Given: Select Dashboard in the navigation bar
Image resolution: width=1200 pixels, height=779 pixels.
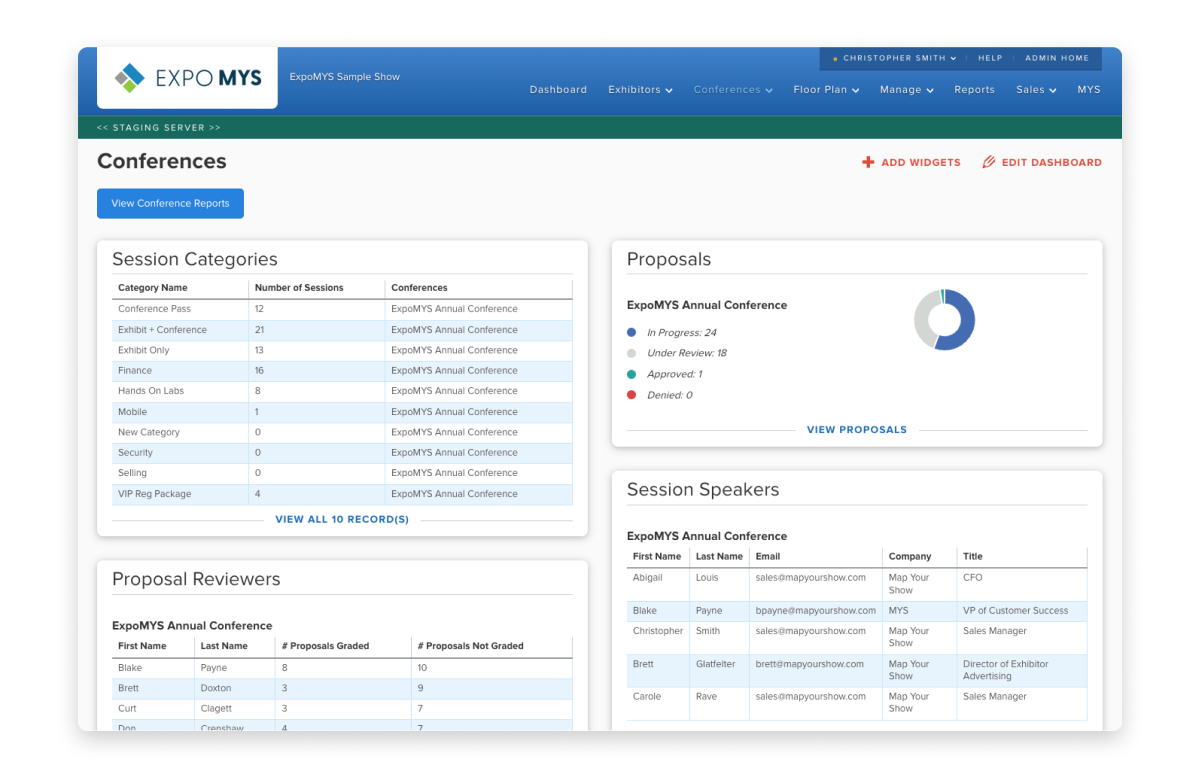Looking at the screenshot, I should pos(558,90).
